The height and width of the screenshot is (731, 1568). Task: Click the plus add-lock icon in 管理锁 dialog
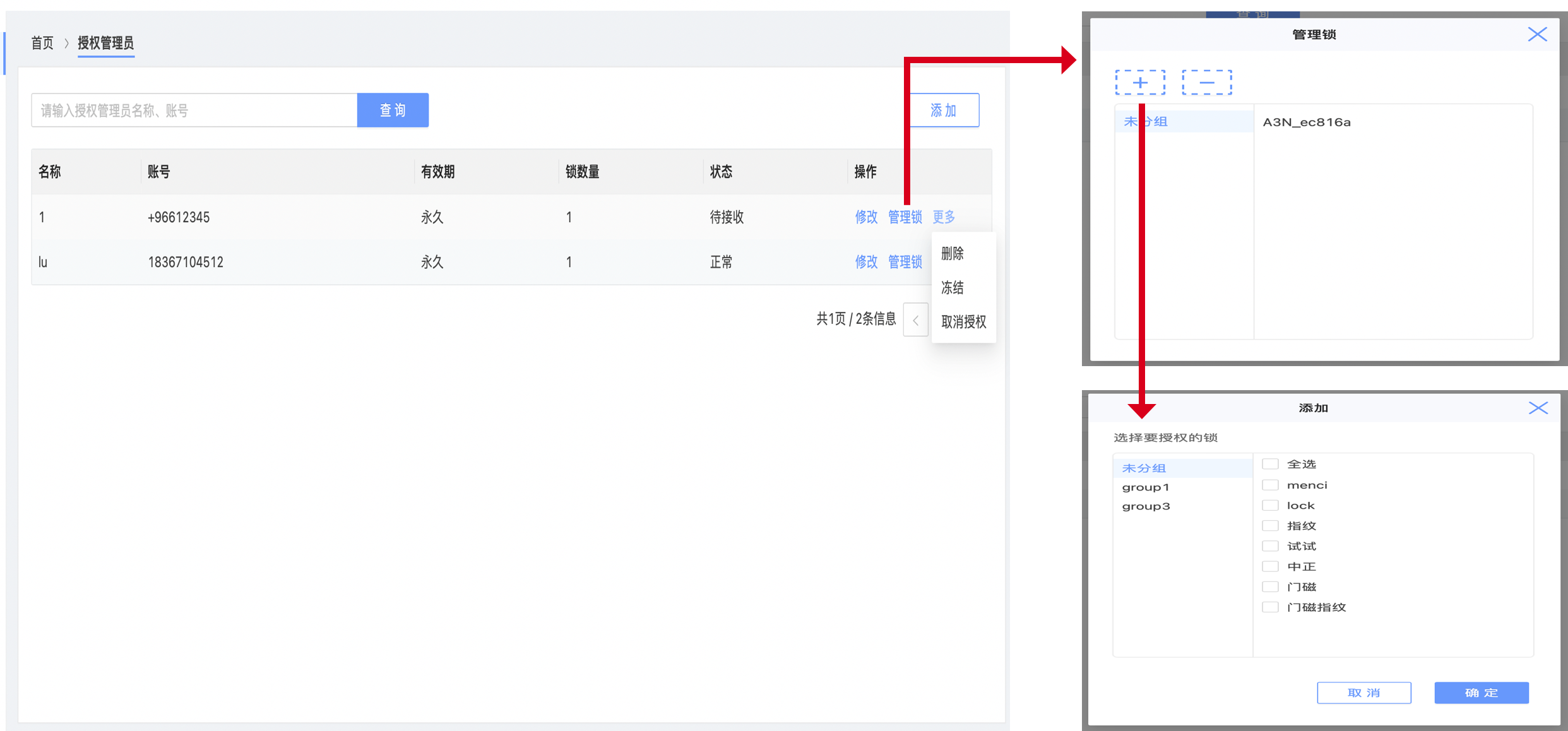(1140, 83)
